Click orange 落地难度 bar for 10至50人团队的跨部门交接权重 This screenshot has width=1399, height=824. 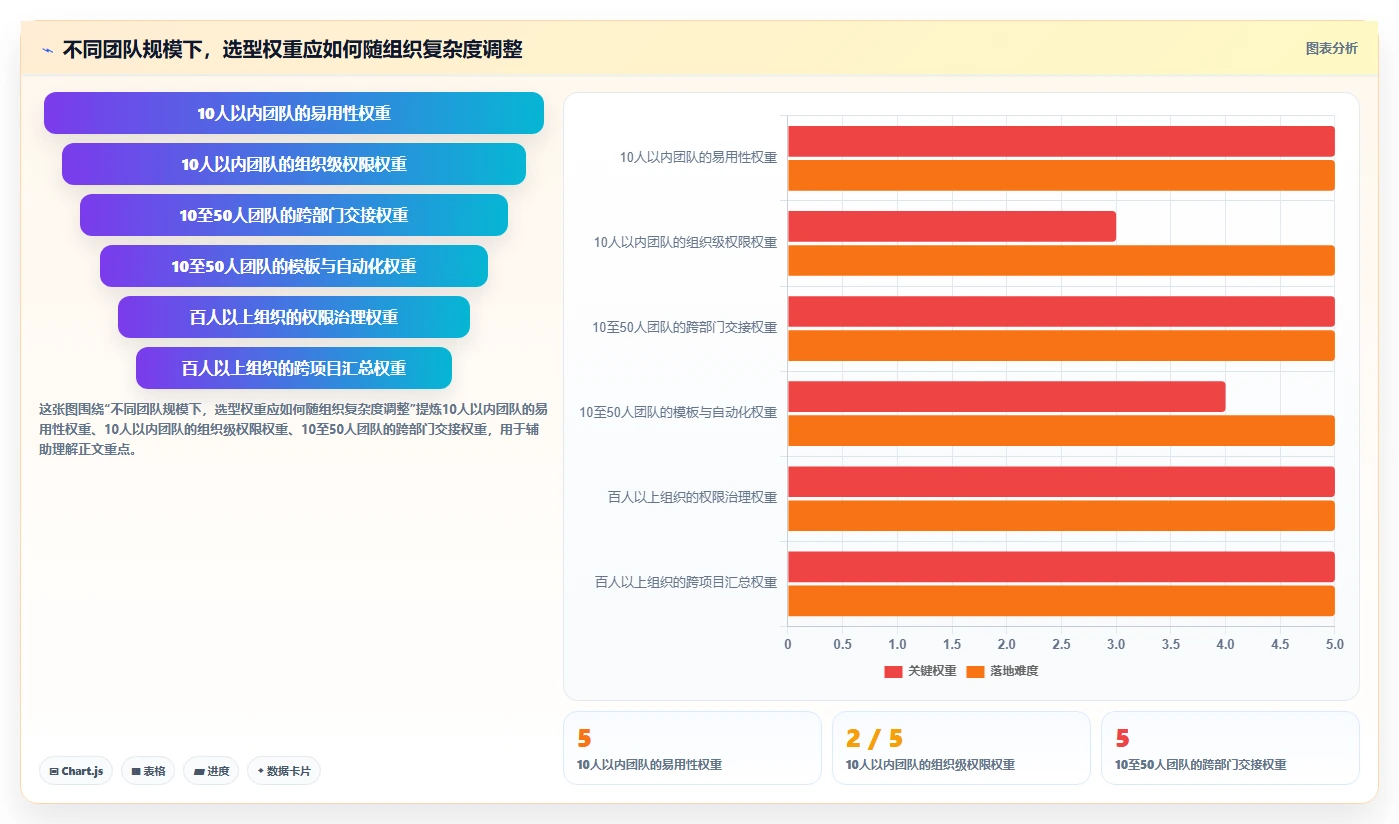click(1061, 345)
